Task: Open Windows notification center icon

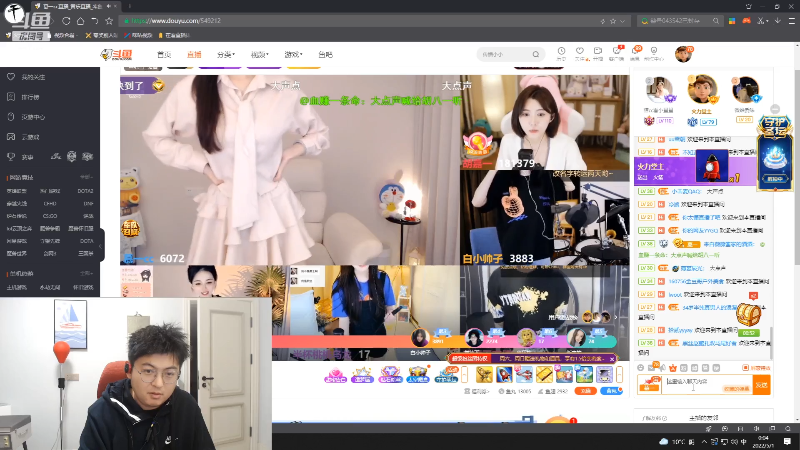Action: [787, 441]
